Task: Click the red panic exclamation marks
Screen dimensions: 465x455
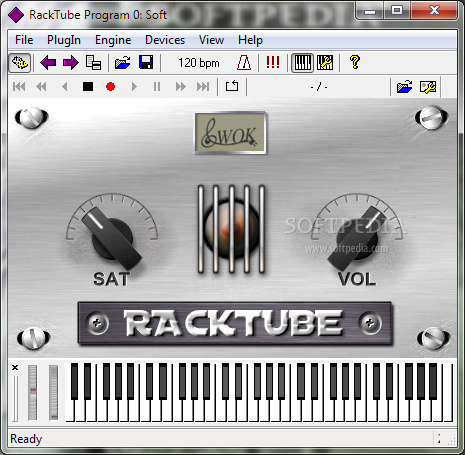Action: pyautogui.click(x=273, y=63)
